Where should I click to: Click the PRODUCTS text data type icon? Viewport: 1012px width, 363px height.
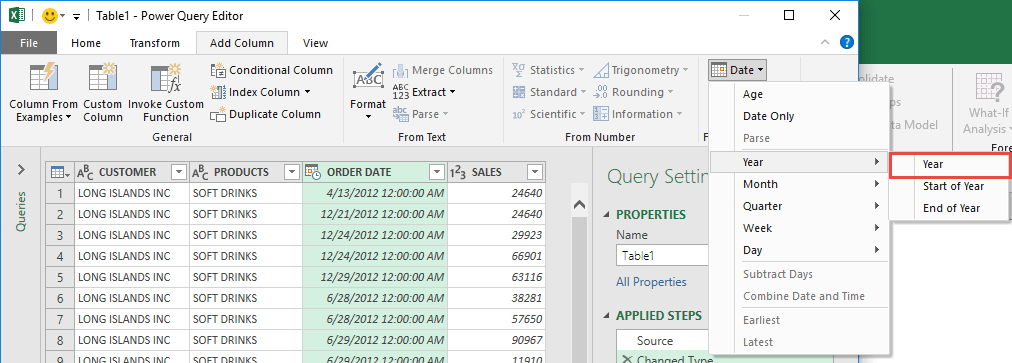pyautogui.click(x=200, y=172)
